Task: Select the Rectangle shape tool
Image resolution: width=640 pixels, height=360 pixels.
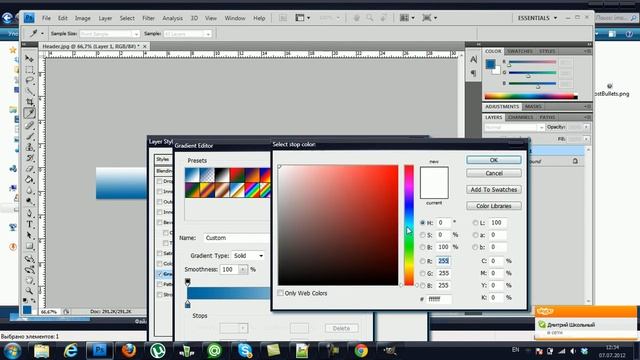Action: [29, 246]
